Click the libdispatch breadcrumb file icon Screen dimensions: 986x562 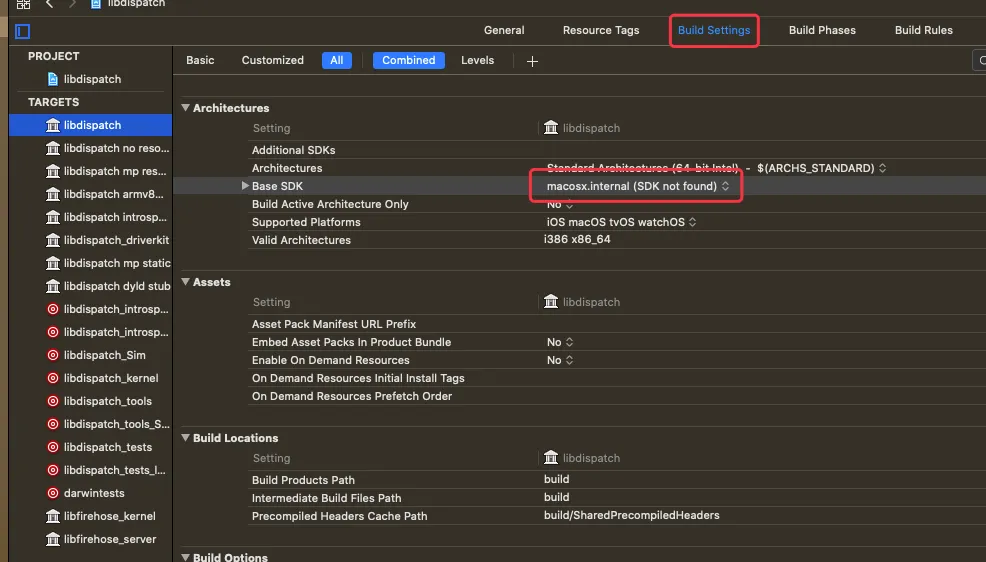click(x=96, y=4)
